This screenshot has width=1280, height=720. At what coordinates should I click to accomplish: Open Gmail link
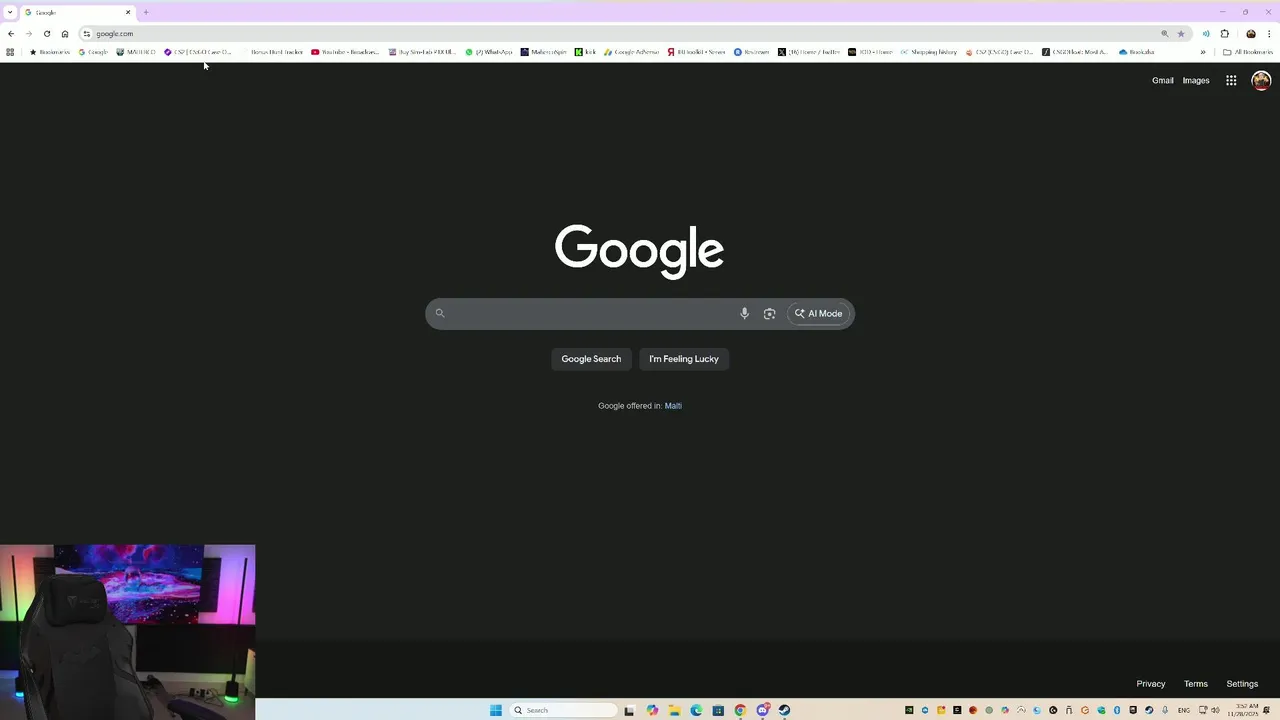point(1162,80)
